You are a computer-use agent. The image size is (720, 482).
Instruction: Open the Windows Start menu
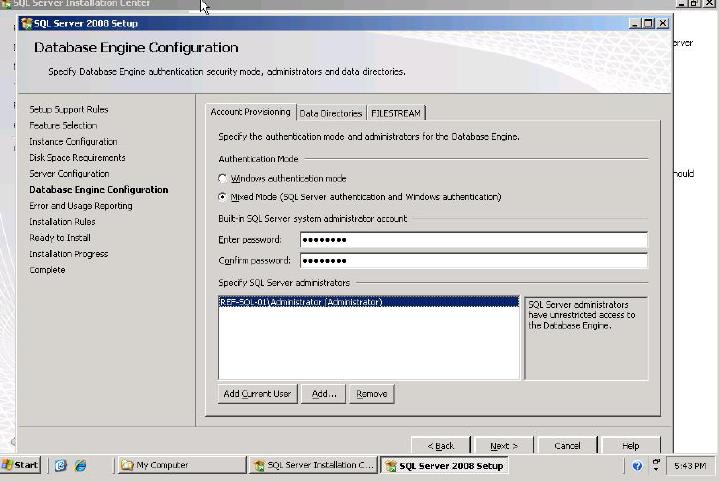(20, 465)
